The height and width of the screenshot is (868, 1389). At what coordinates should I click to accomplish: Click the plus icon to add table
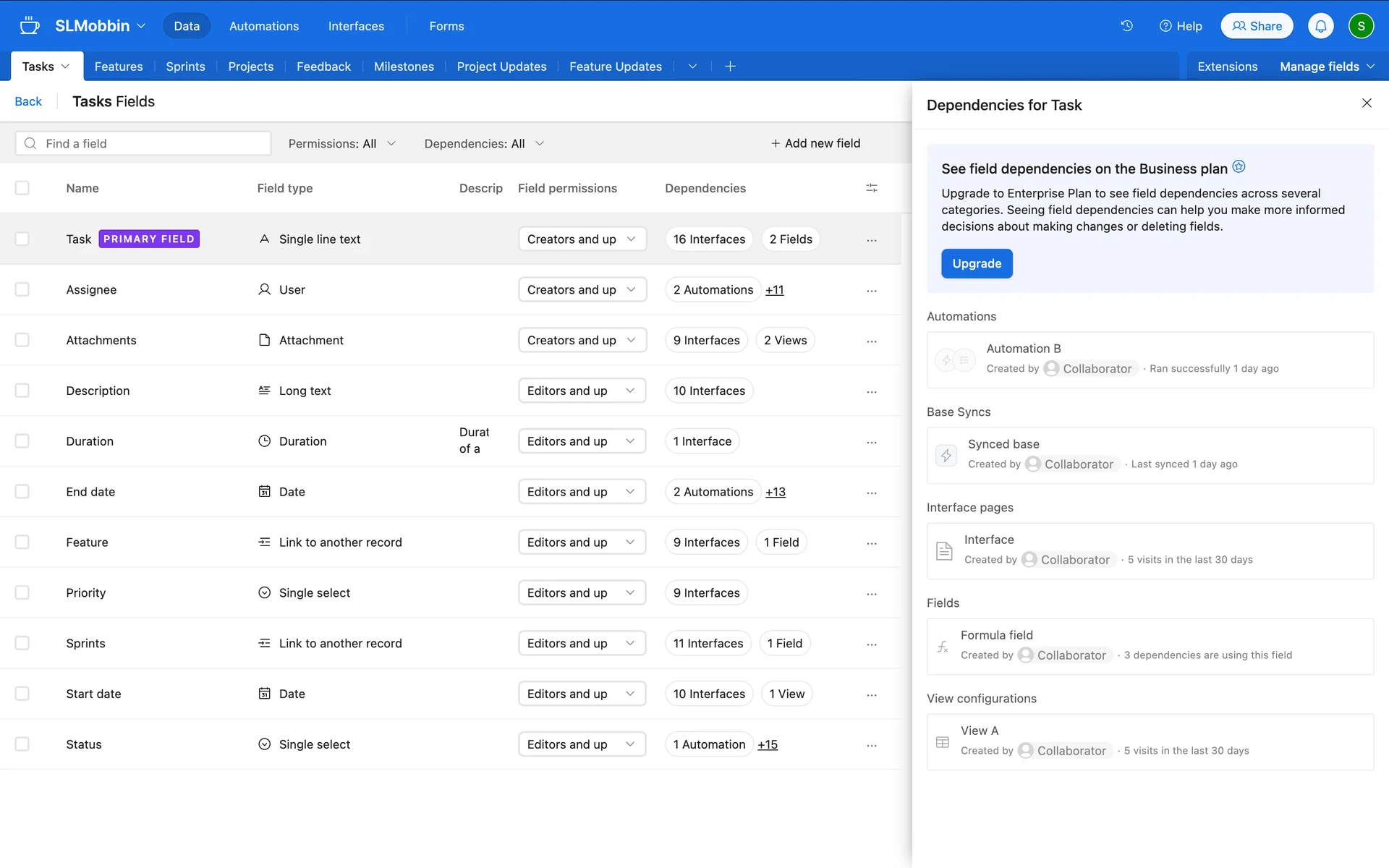[730, 67]
